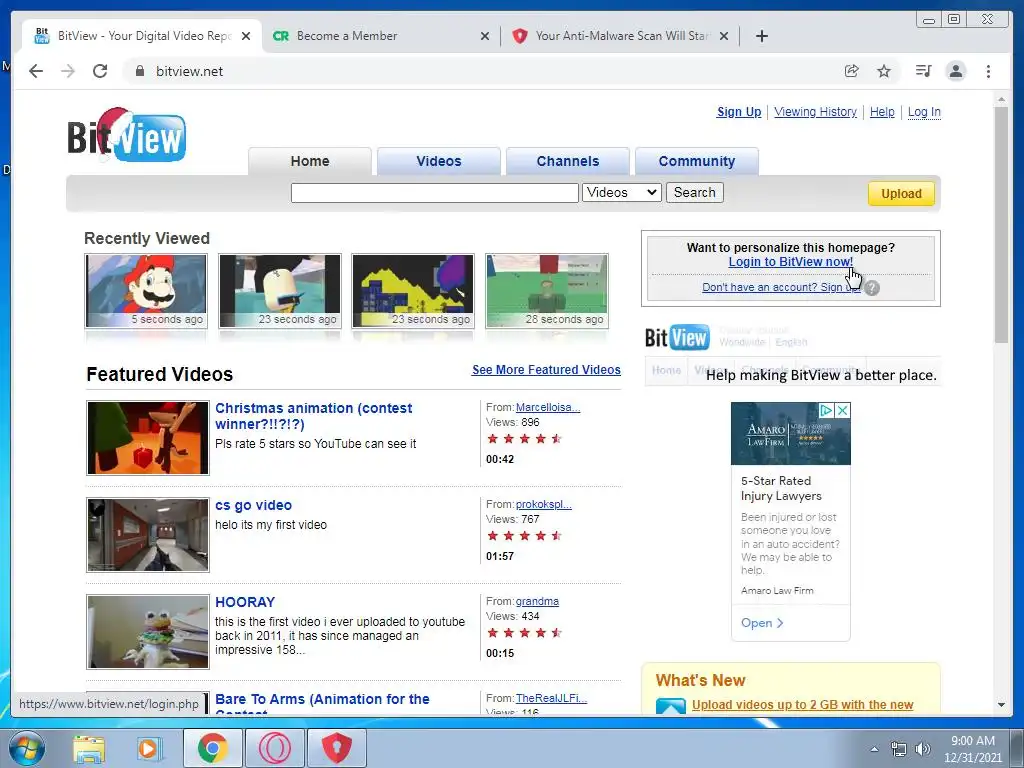Open the HOORAY video thumbnail
The image size is (1024, 768).
(148, 632)
